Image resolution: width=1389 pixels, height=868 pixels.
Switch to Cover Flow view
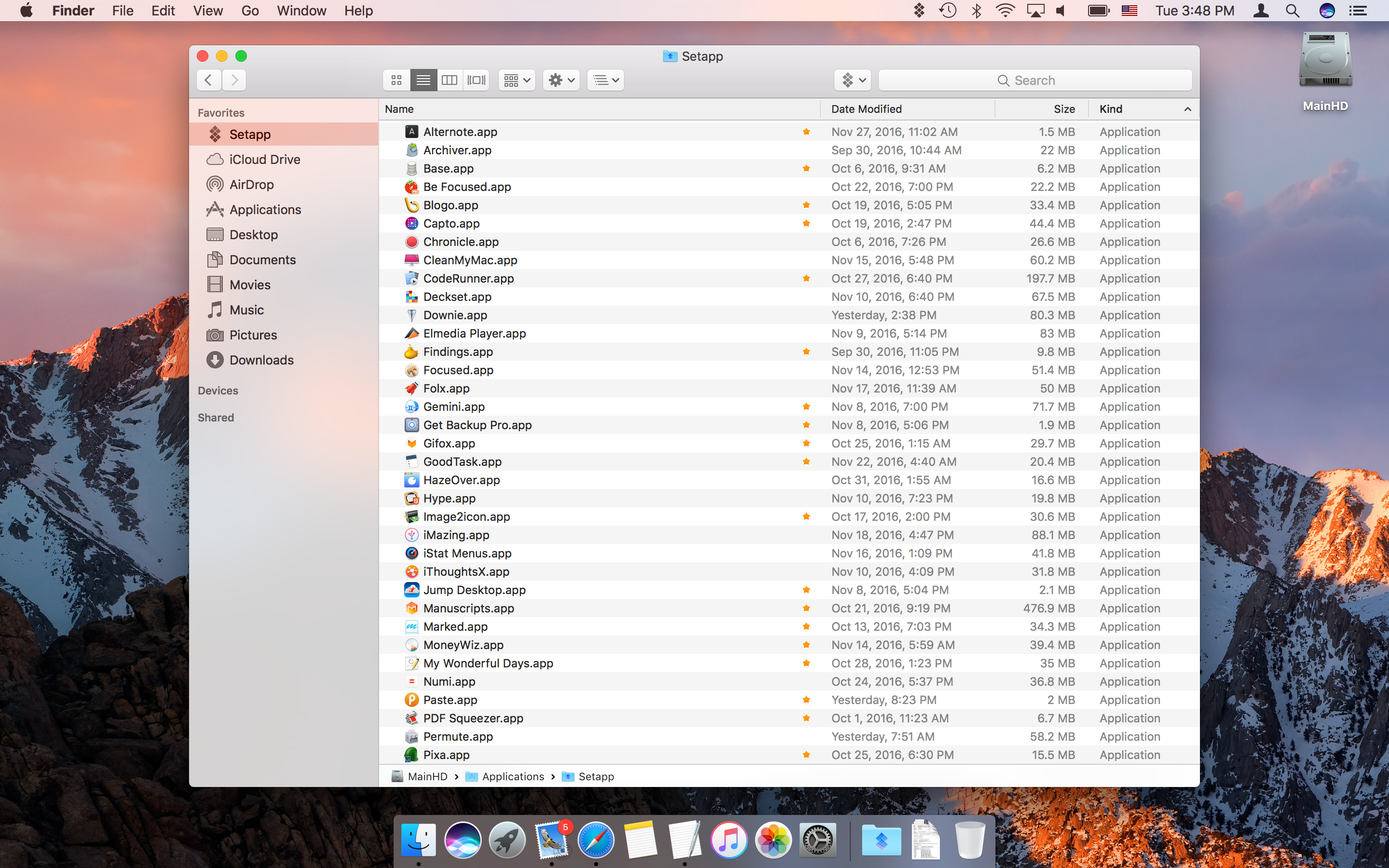click(477, 81)
